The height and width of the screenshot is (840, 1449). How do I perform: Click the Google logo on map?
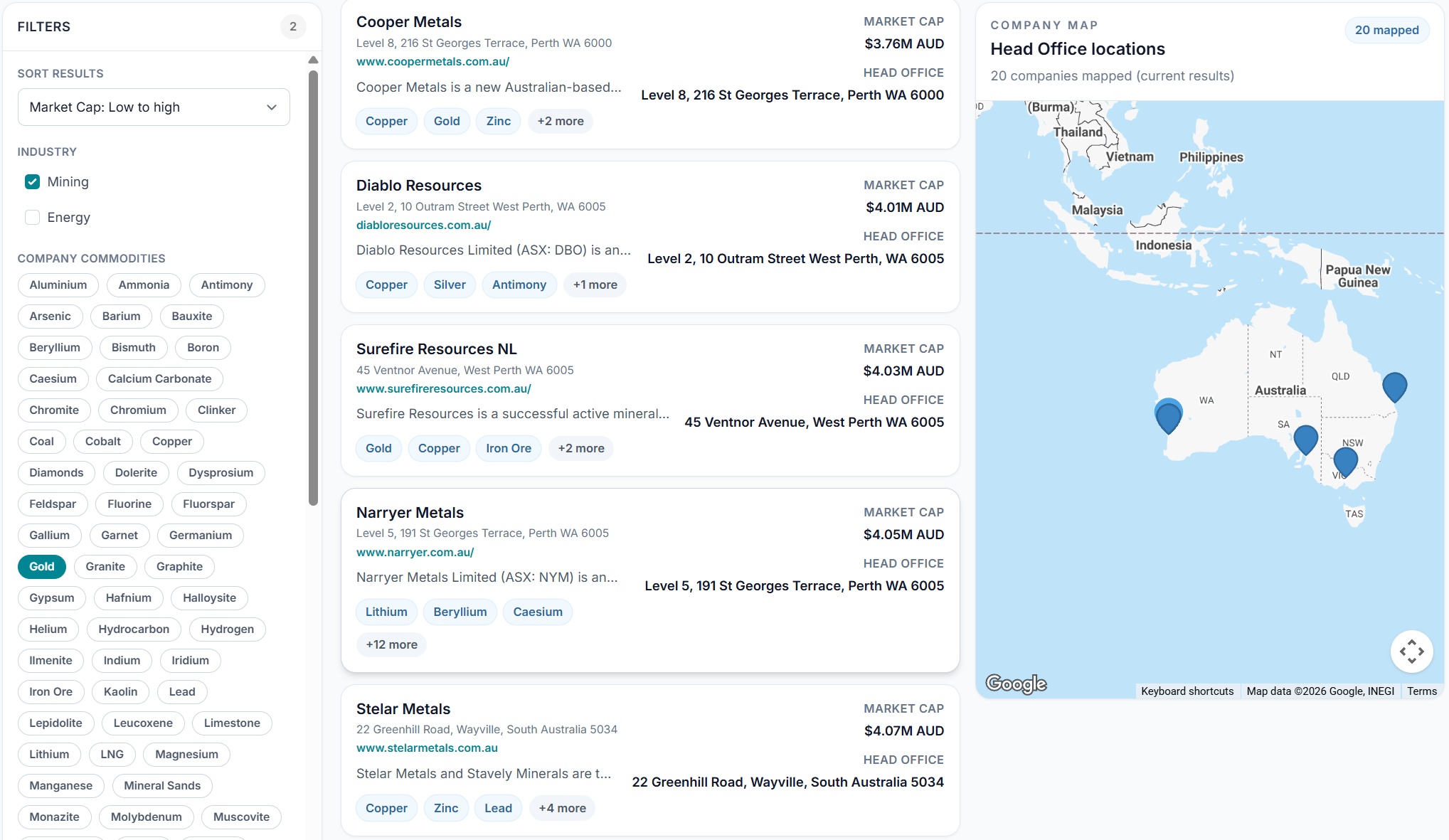pyautogui.click(x=1016, y=684)
